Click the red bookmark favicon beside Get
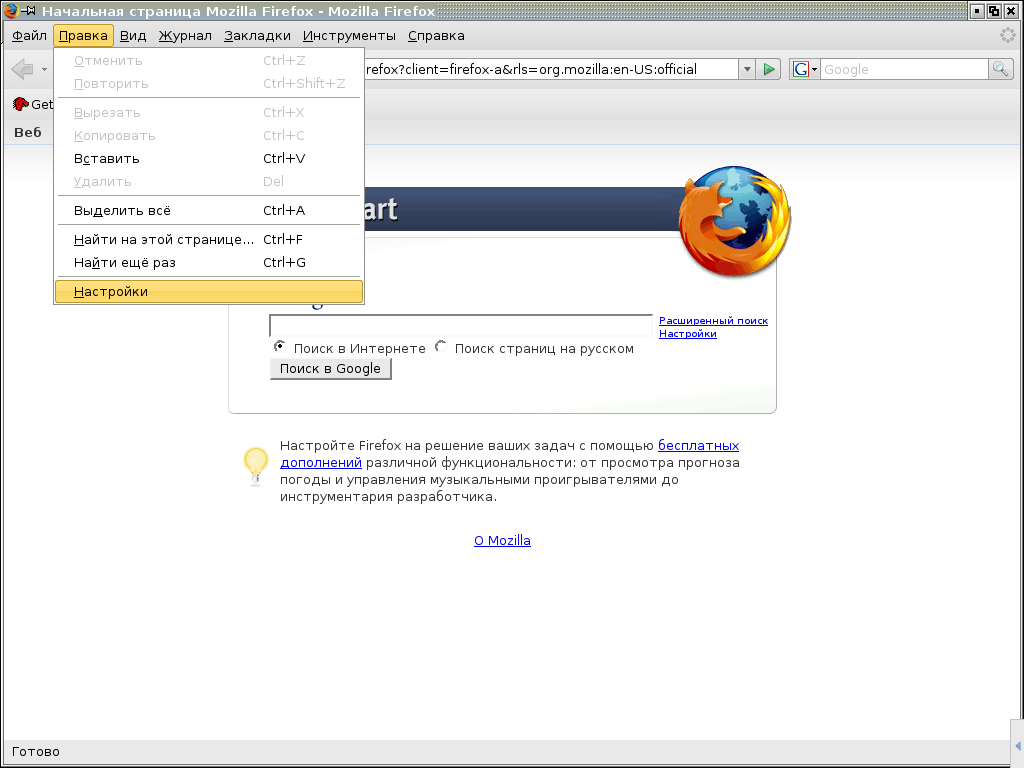This screenshot has height=768, width=1024. (20, 104)
